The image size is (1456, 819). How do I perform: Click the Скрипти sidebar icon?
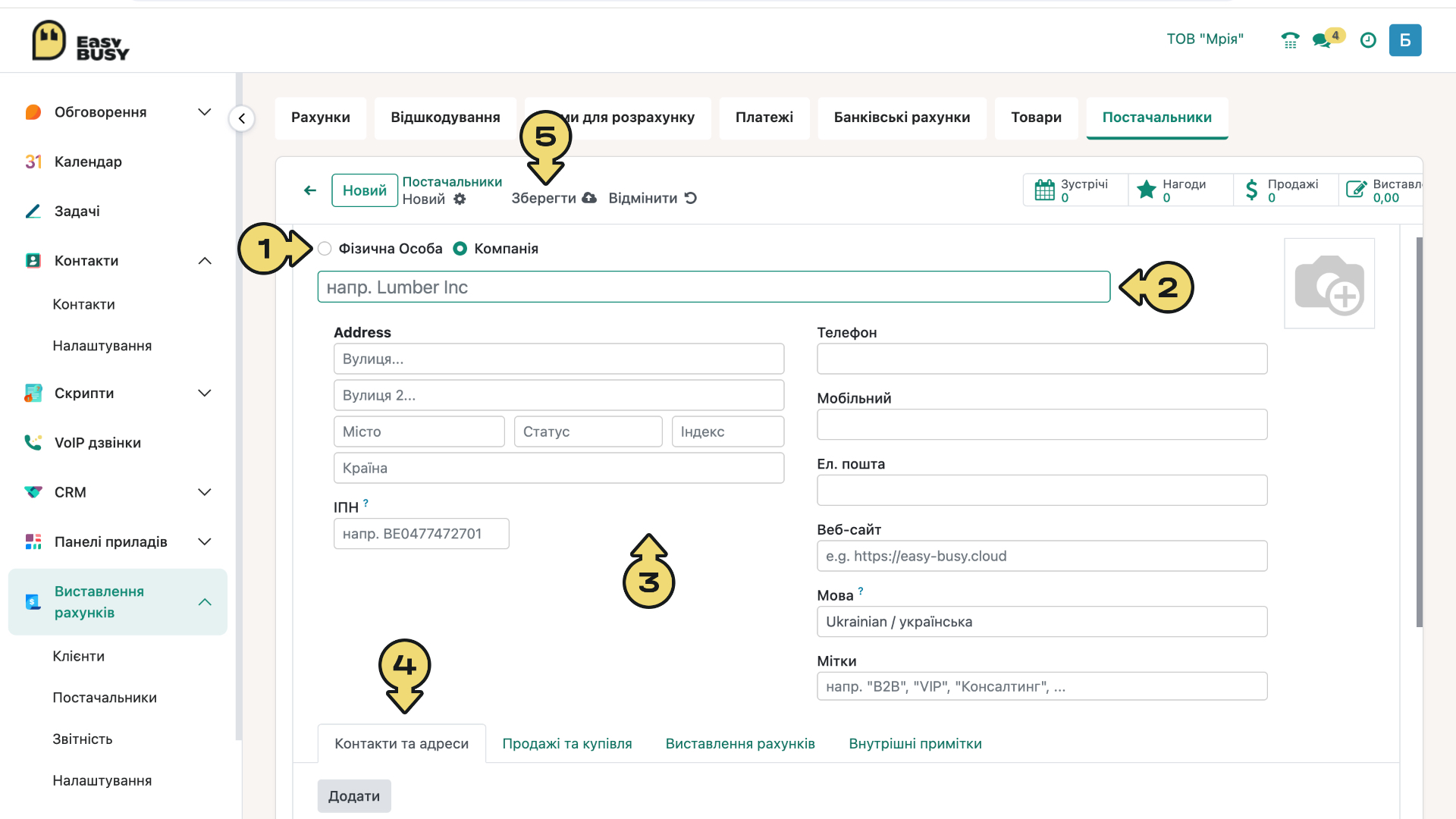click(33, 393)
